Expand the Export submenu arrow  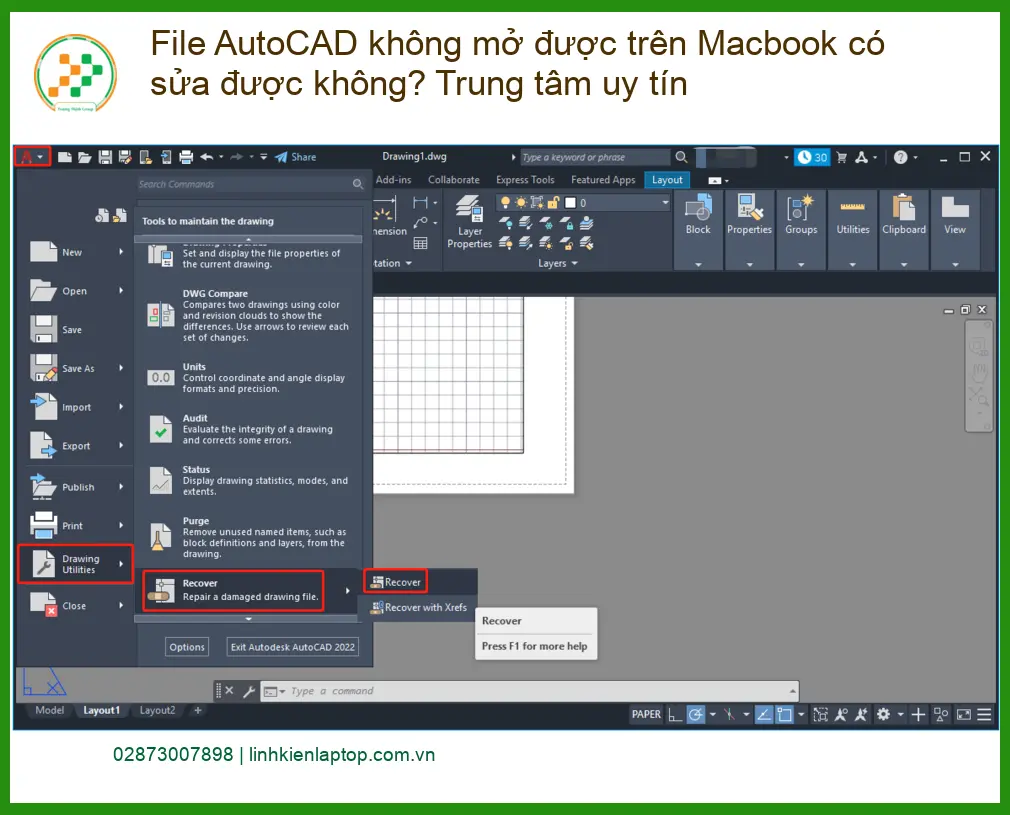pyautogui.click(x=121, y=445)
